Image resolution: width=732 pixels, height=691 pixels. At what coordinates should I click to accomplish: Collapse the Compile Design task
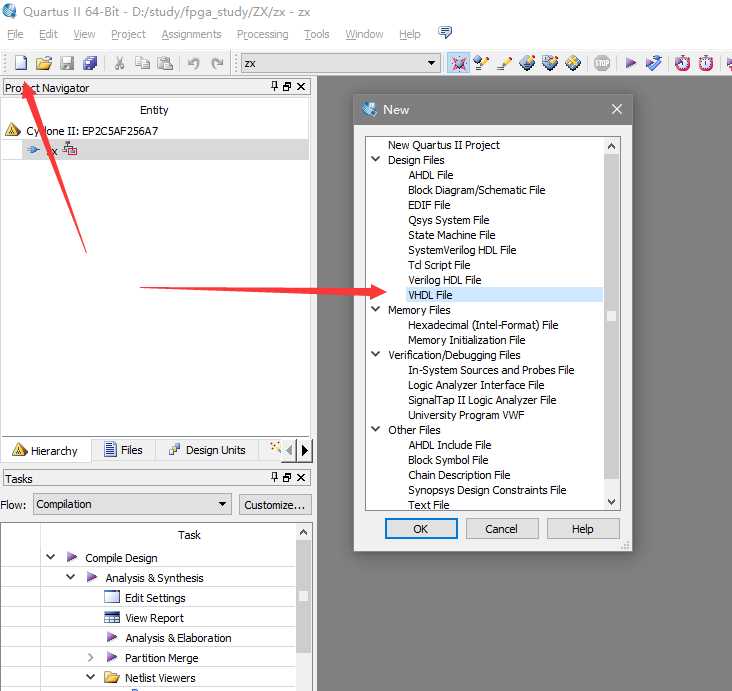(x=51, y=557)
